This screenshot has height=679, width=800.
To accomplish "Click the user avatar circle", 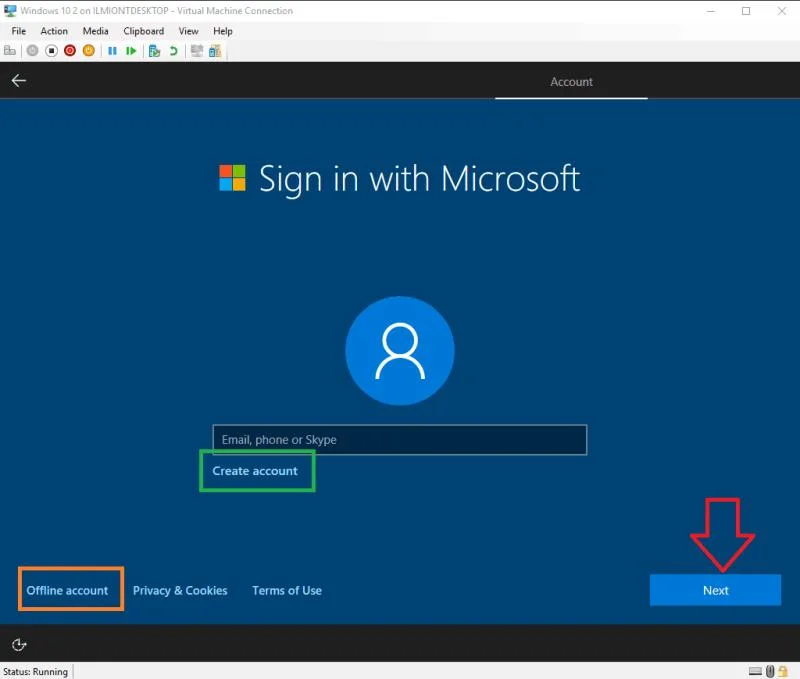I will pos(400,351).
